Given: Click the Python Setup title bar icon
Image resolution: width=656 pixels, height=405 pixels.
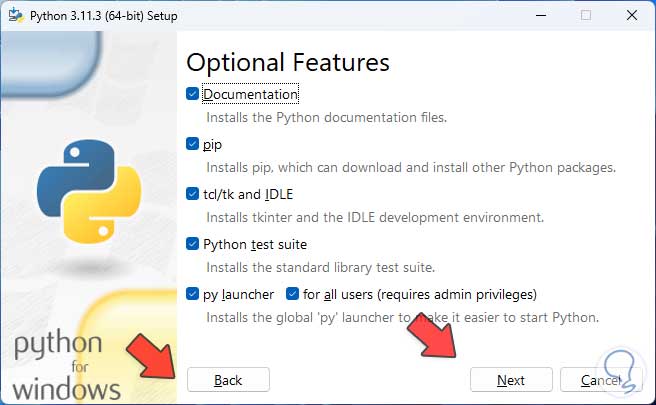Looking at the screenshot, I should pos(14,15).
